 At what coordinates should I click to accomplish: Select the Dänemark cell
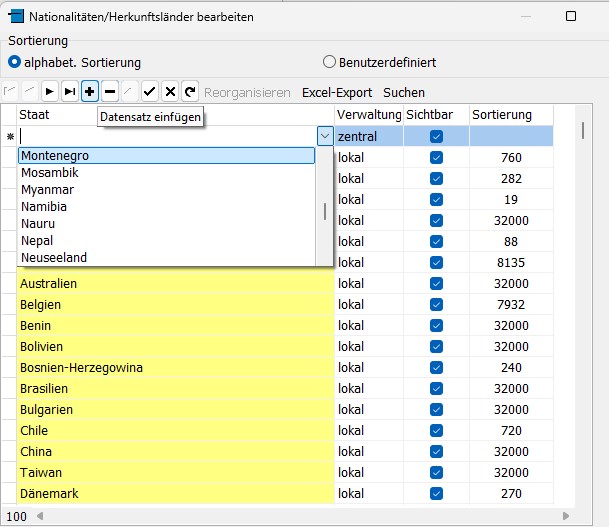pyautogui.click(x=176, y=494)
